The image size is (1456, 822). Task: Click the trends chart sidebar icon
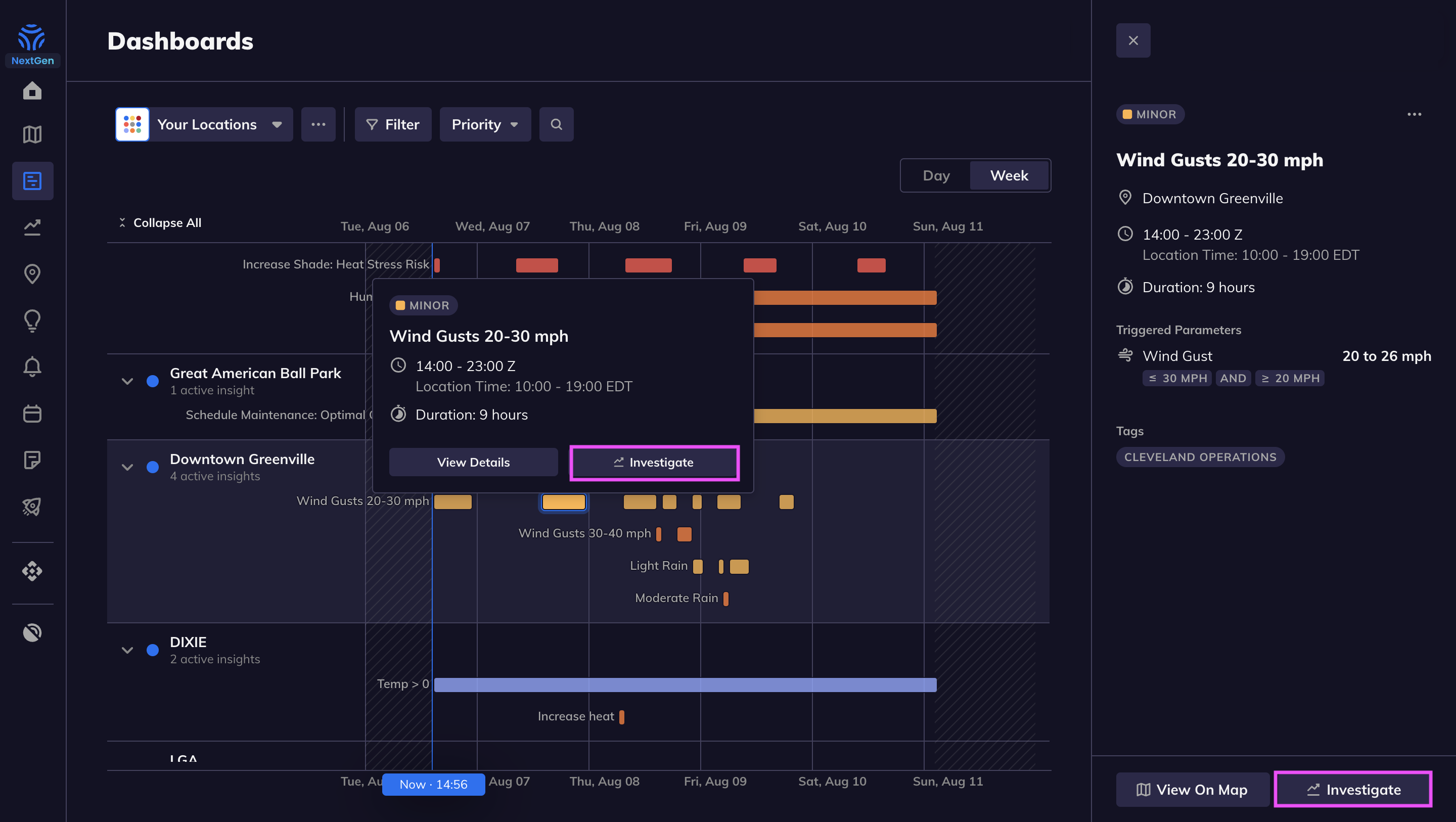32,227
